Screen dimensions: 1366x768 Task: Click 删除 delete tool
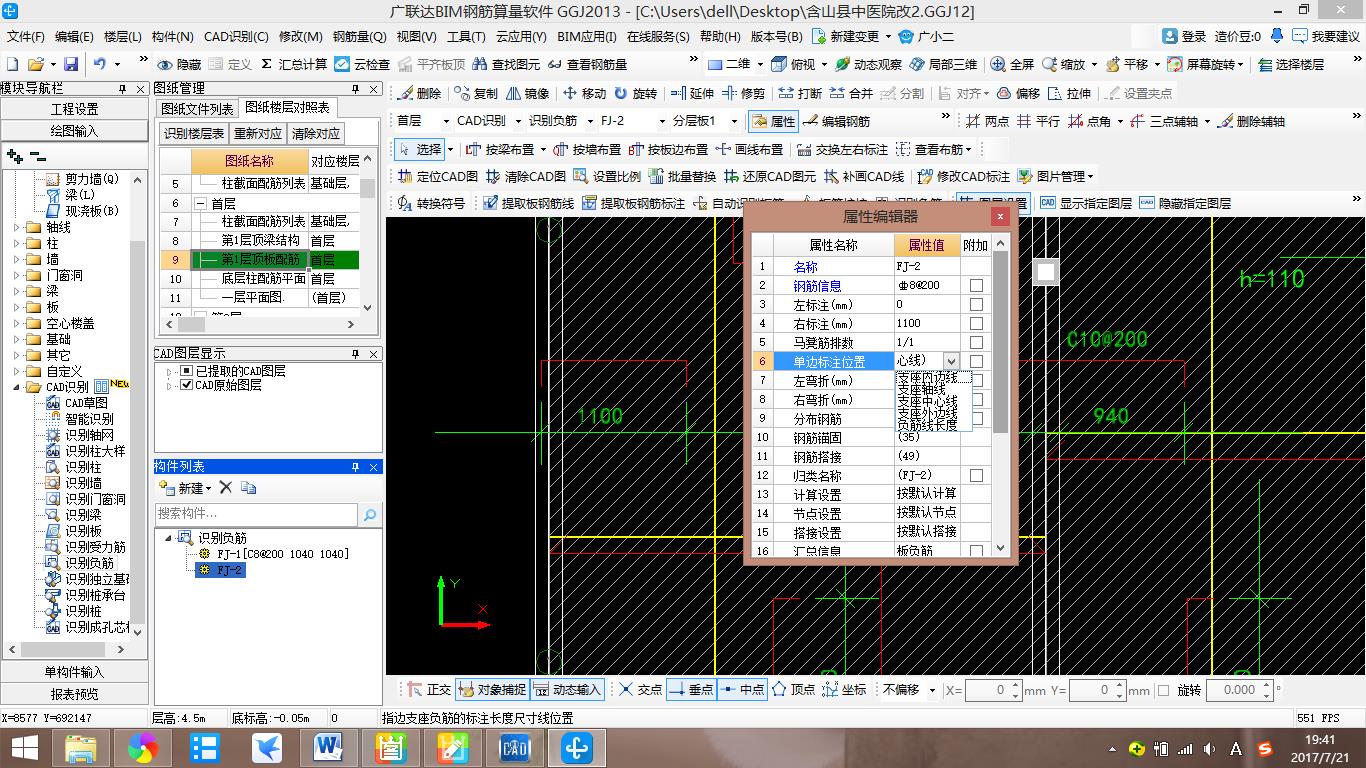coord(419,93)
